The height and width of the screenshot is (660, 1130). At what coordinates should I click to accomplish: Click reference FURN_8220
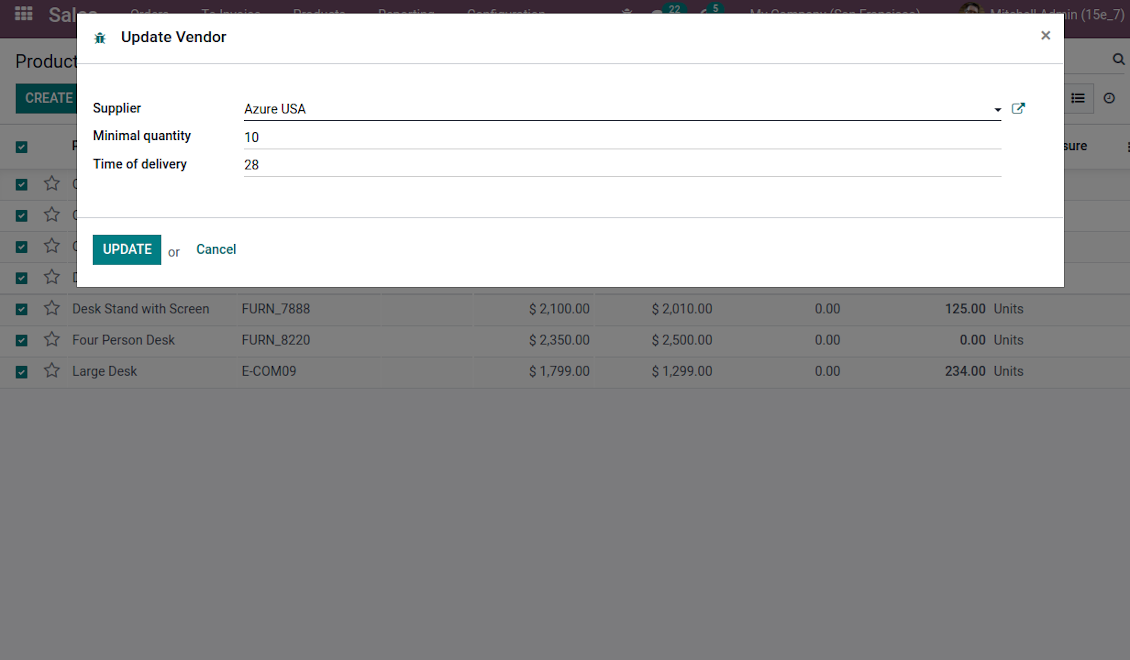pos(276,340)
